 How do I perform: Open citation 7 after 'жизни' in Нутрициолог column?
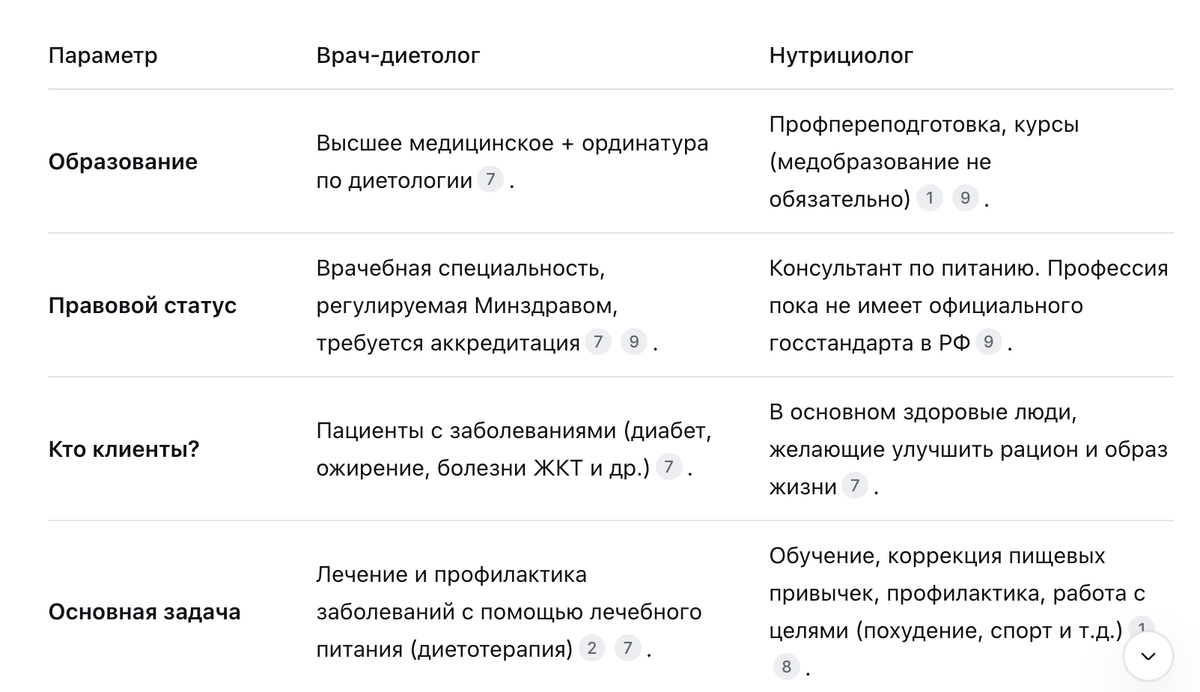point(854,486)
